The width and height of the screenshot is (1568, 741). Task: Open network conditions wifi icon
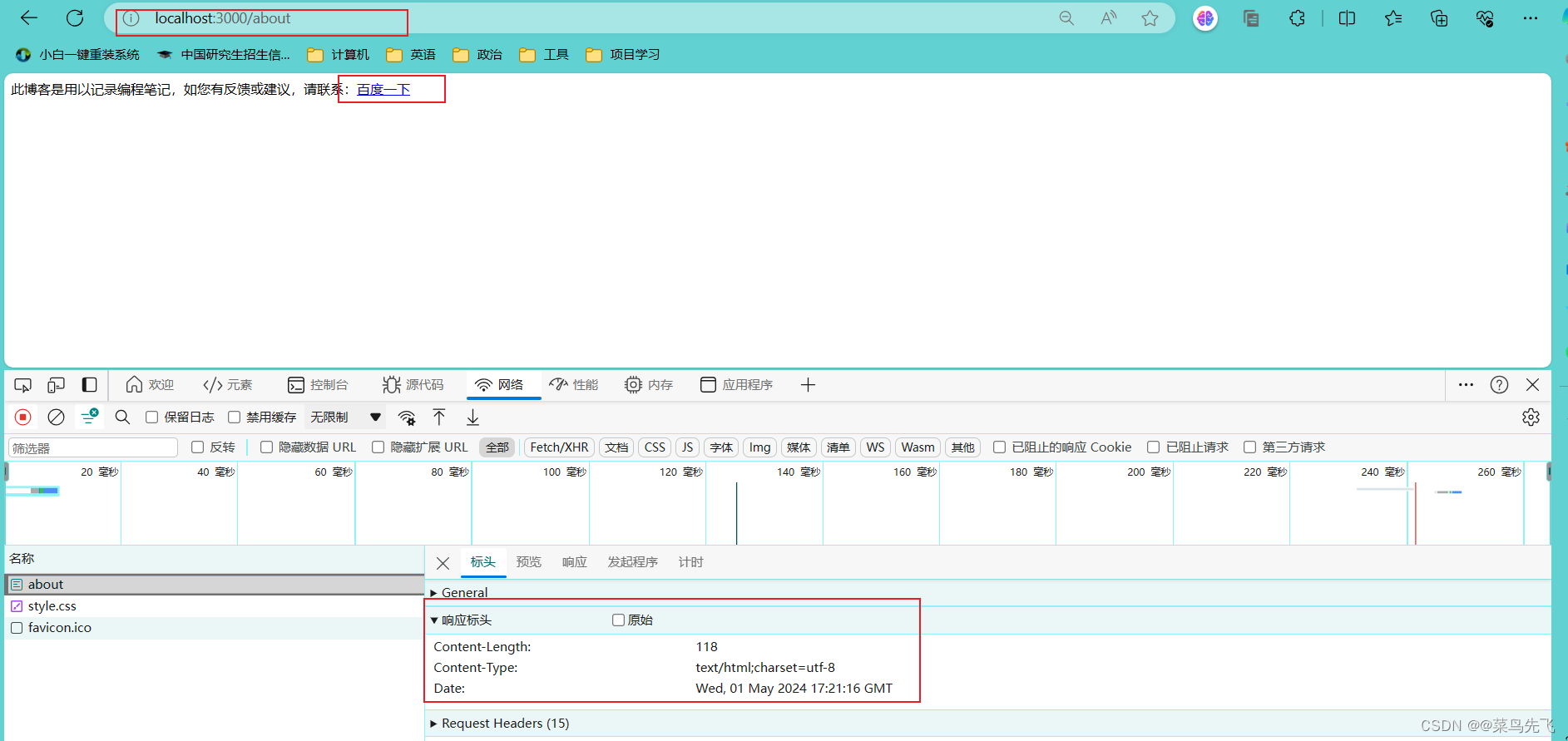407,417
